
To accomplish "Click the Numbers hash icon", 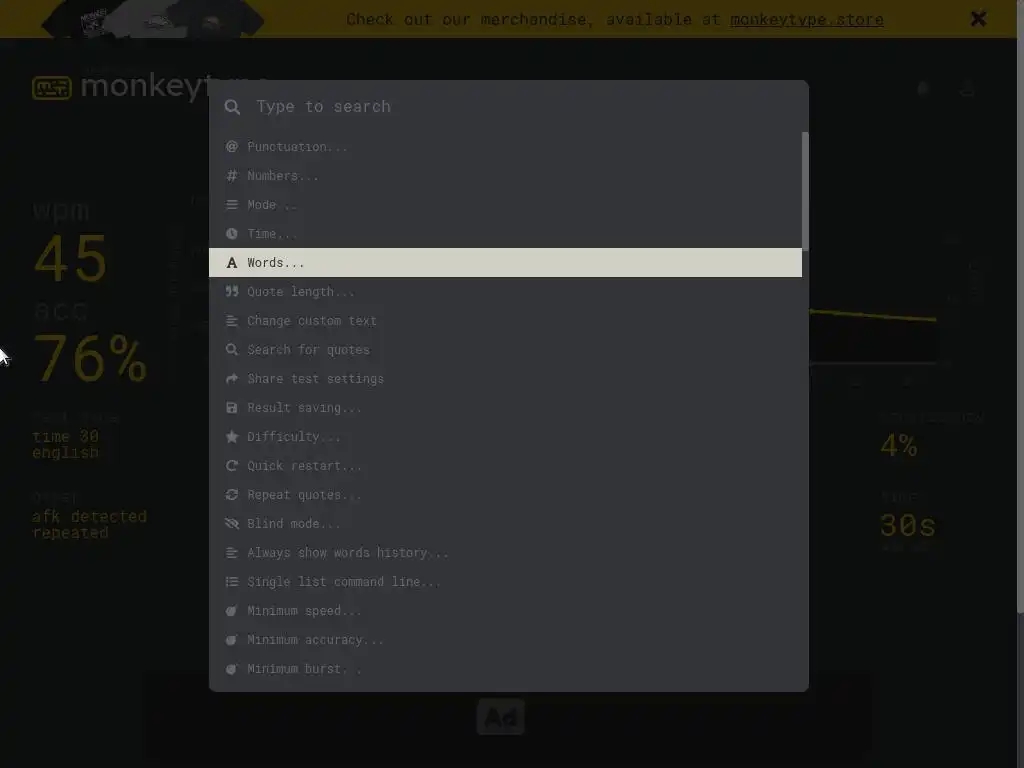I will click(232, 176).
